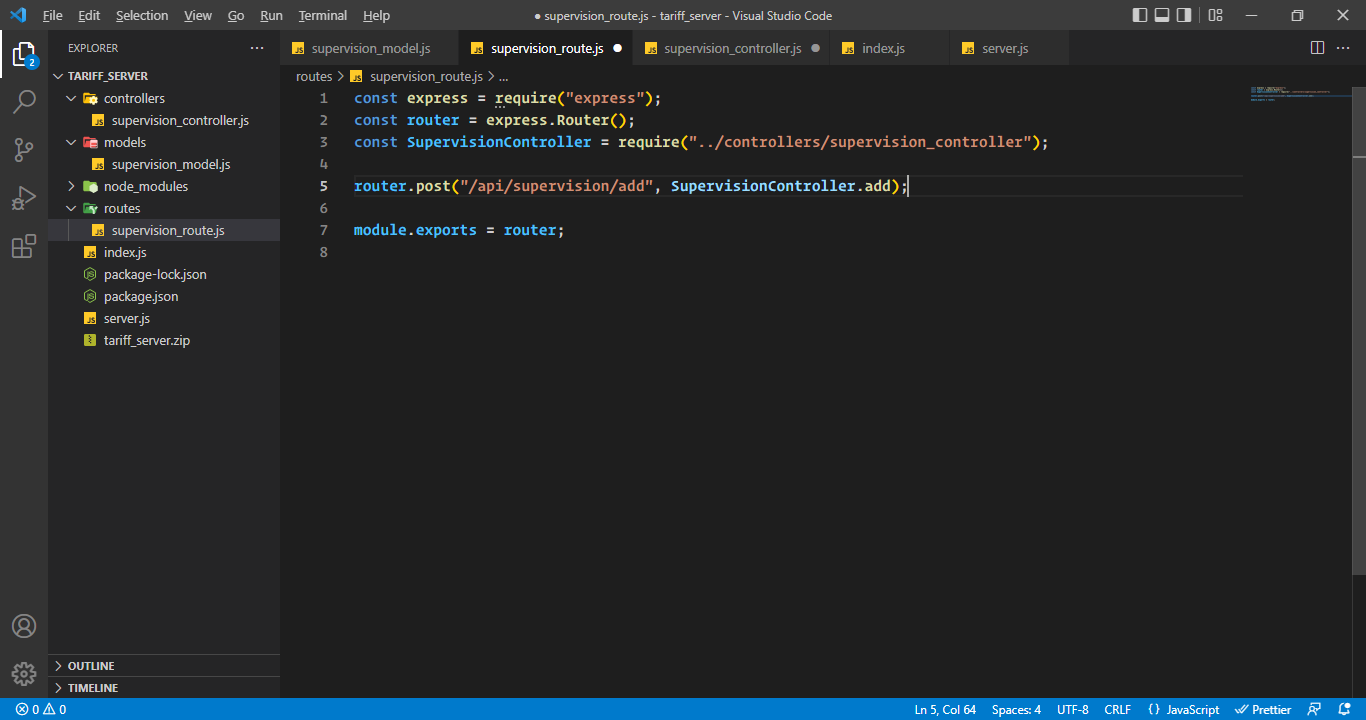Toggle Secondary Side Bar layout button
Screen dimensions: 1366x720
coord(1184,15)
